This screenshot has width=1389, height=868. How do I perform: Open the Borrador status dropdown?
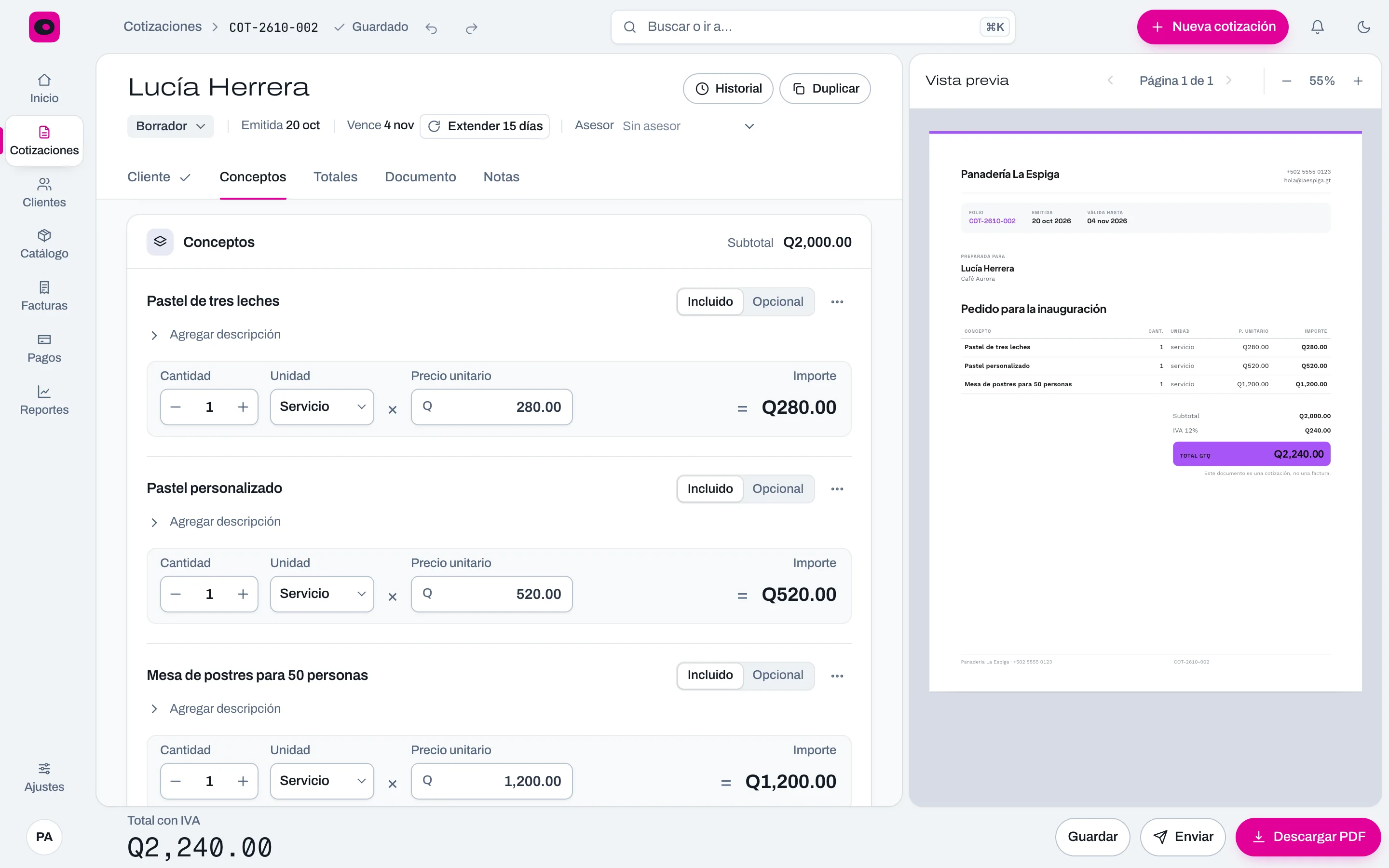pyautogui.click(x=170, y=126)
